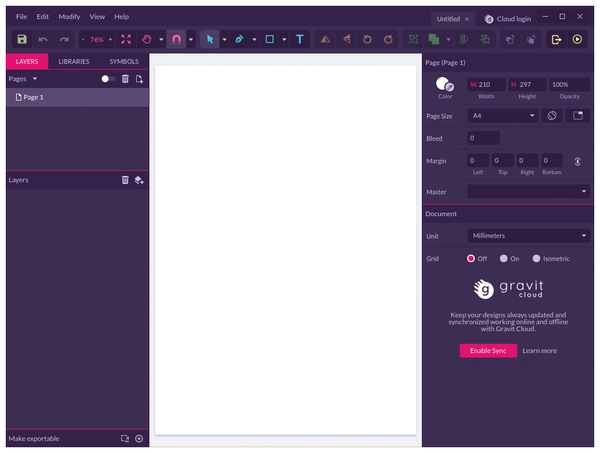Delete layer with Layers trash icon
This screenshot has height=453, width=600.
125,180
